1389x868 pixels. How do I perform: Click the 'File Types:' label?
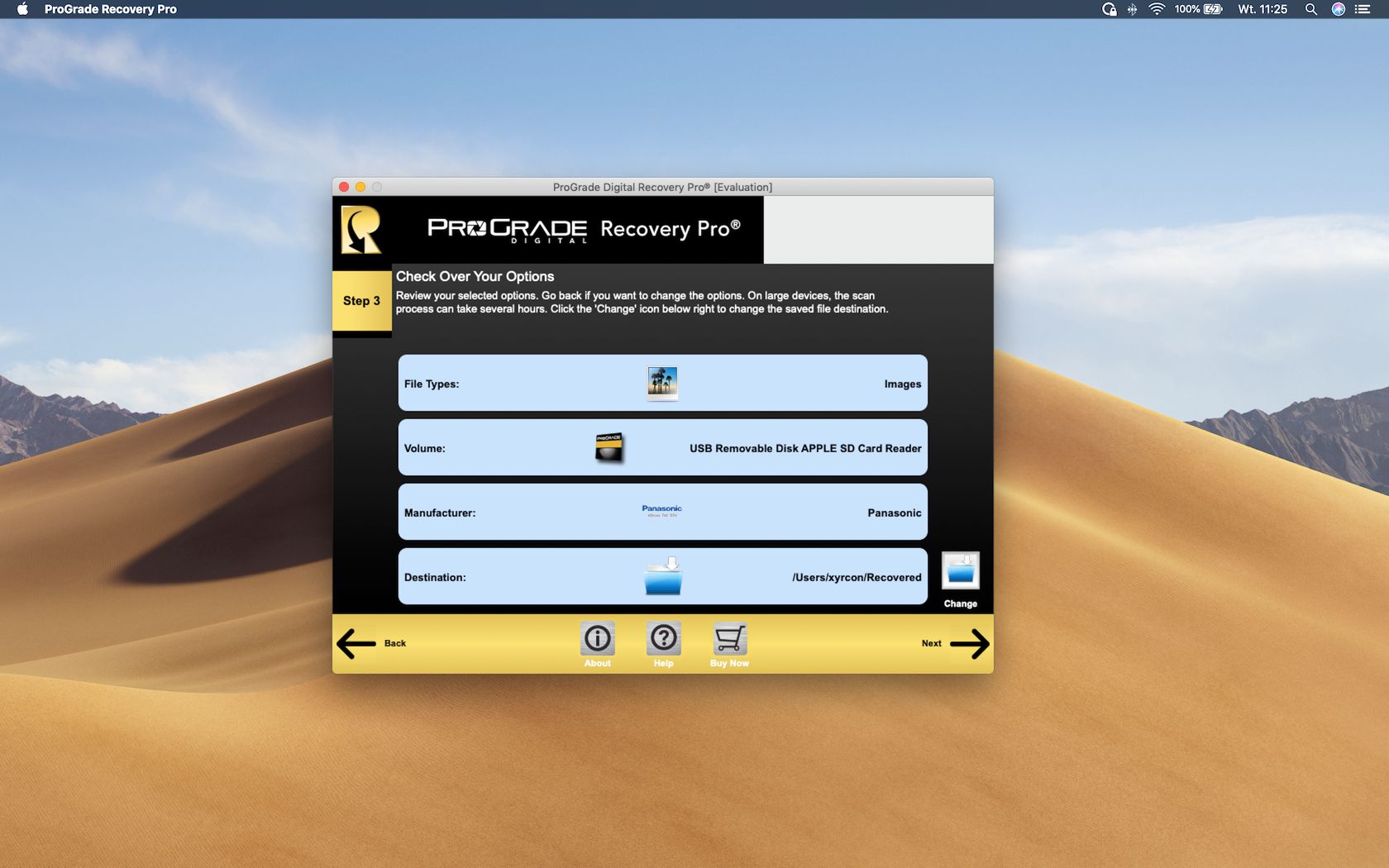pos(432,384)
